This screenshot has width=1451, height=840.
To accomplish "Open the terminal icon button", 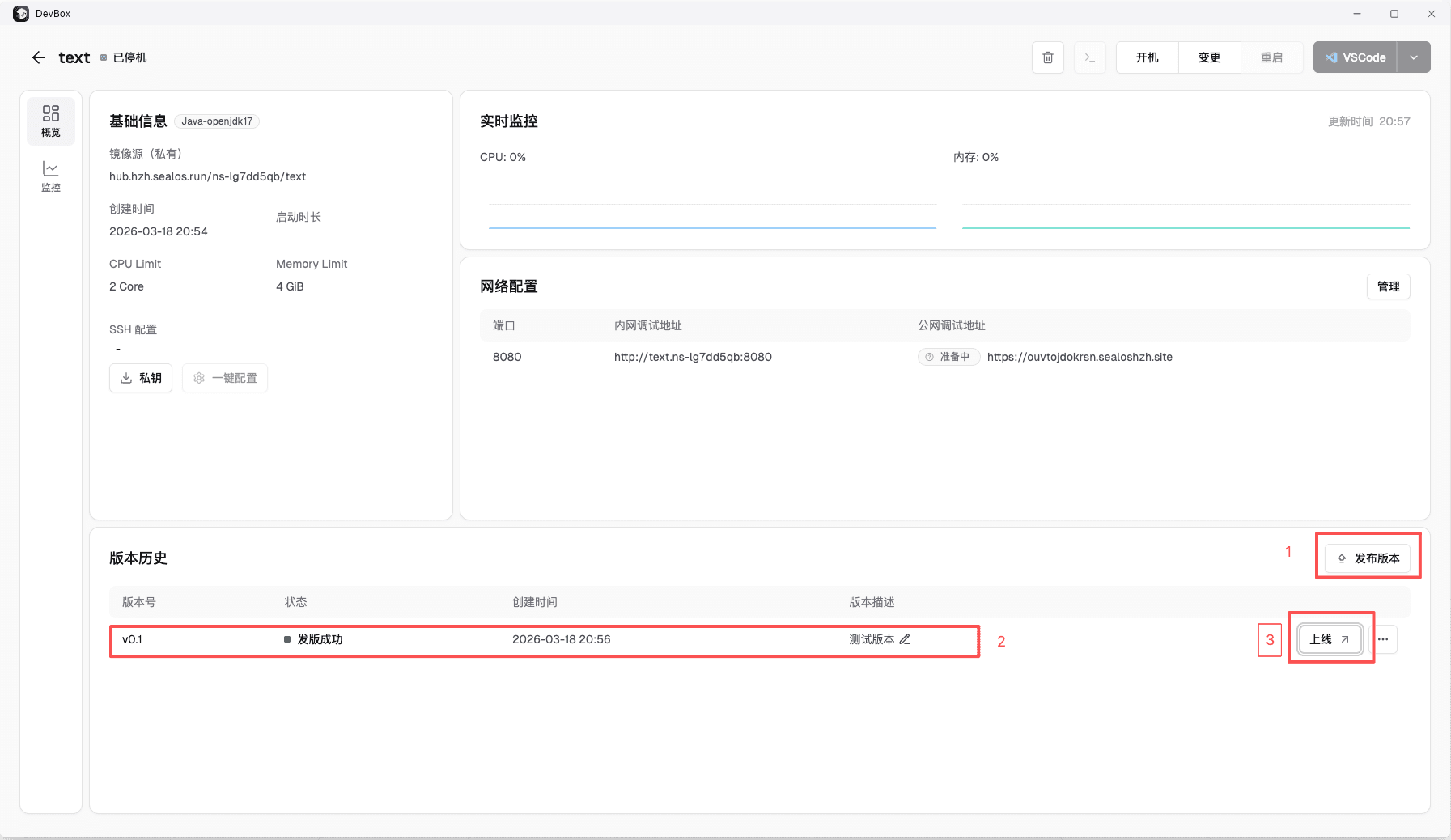I will 1090,57.
